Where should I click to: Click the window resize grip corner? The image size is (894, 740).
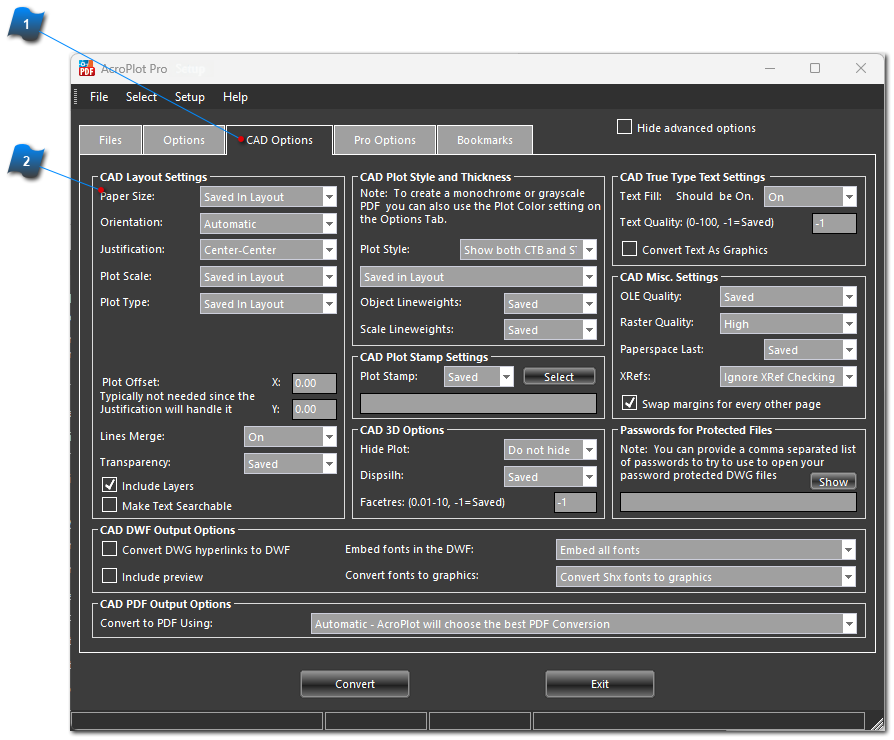[877, 723]
